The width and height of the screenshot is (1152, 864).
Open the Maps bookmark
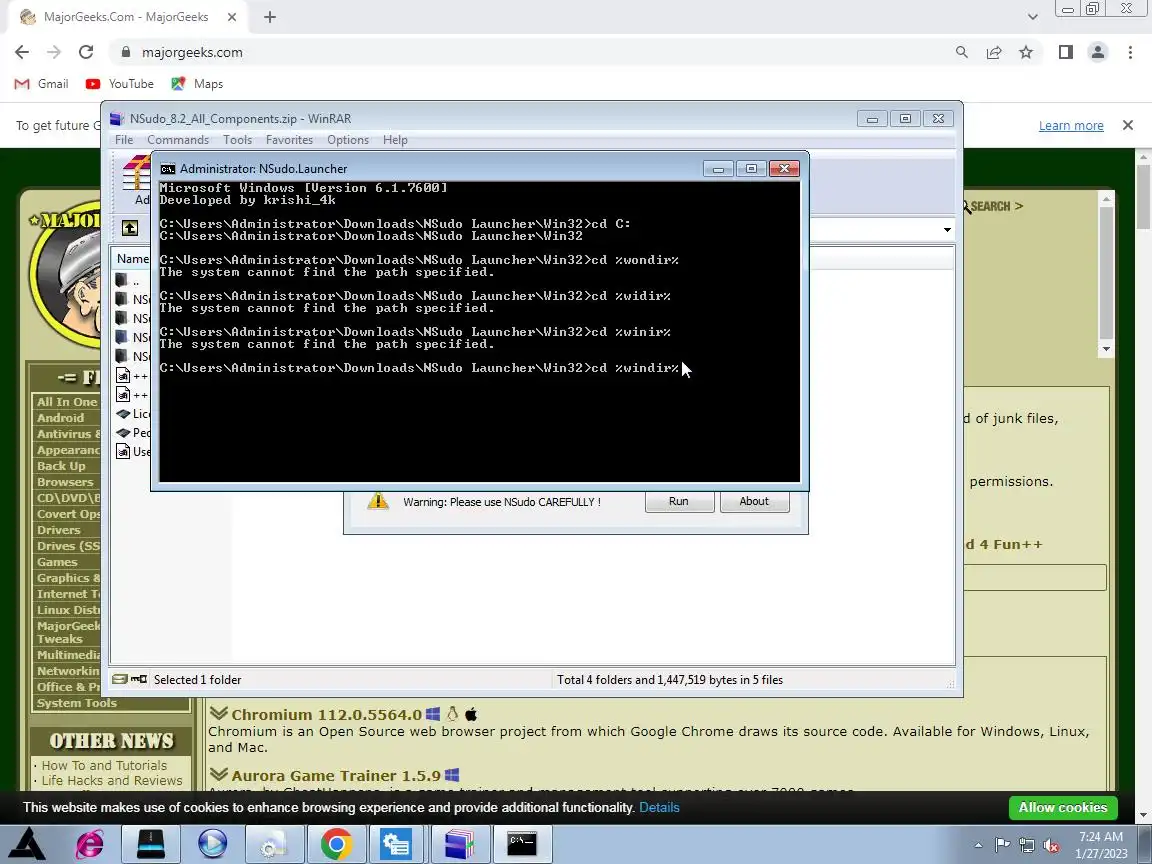(x=197, y=84)
